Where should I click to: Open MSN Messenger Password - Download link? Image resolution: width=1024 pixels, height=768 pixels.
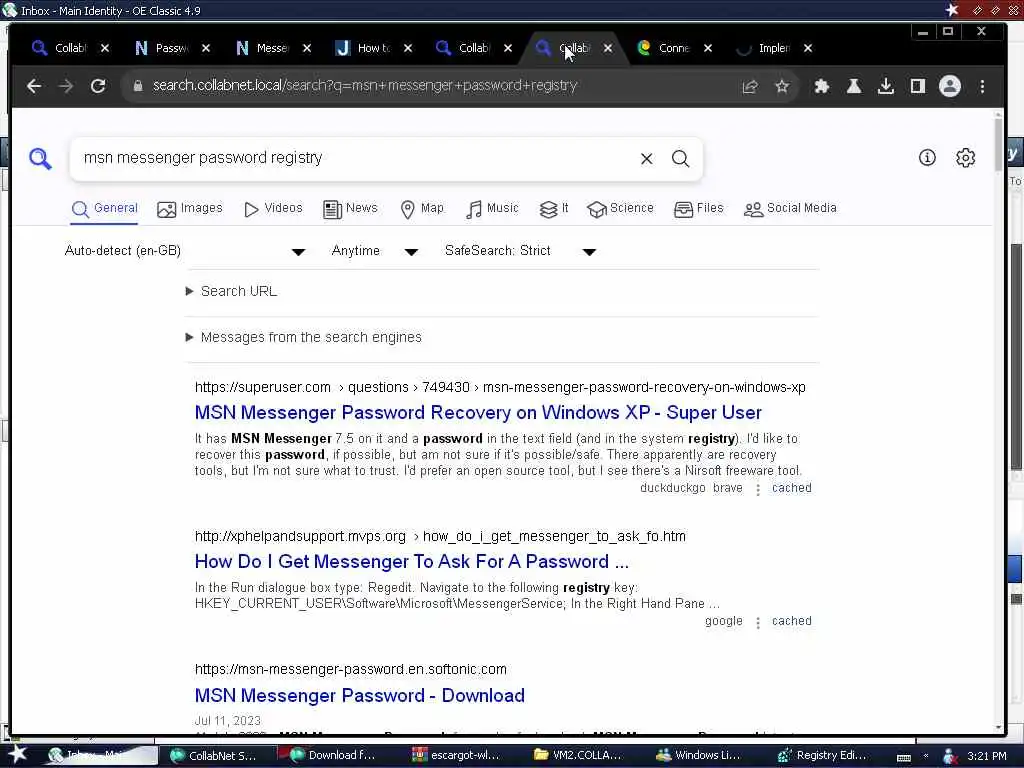[x=360, y=696]
